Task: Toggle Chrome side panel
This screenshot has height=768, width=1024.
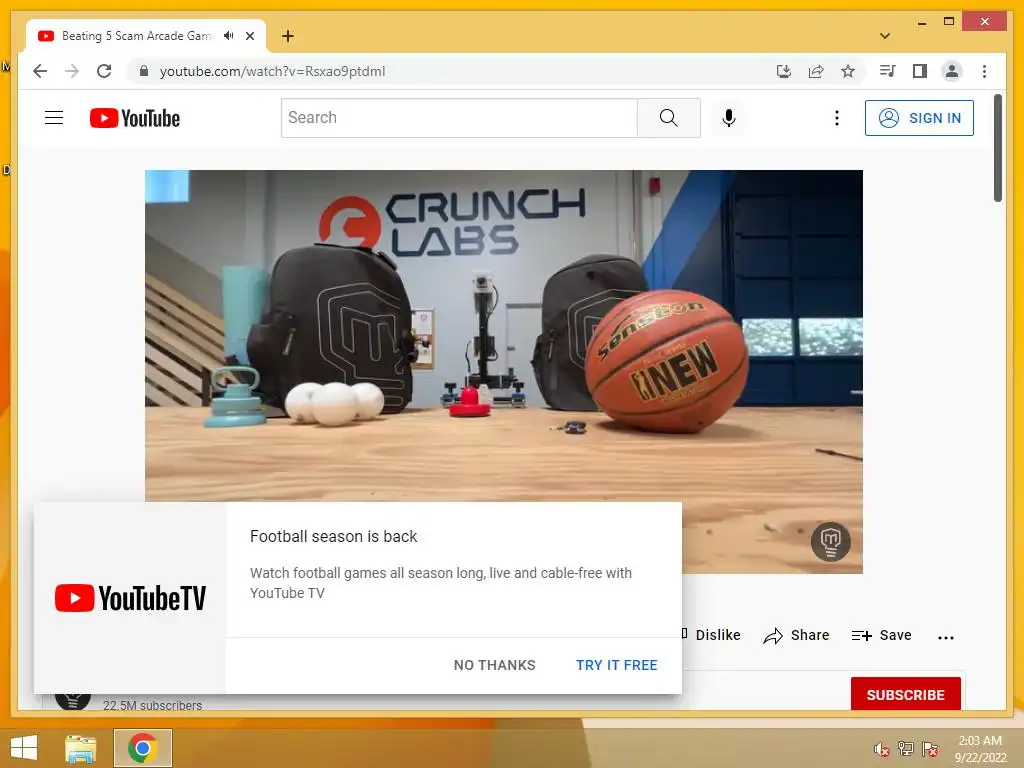Action: [x=920, y=71]
